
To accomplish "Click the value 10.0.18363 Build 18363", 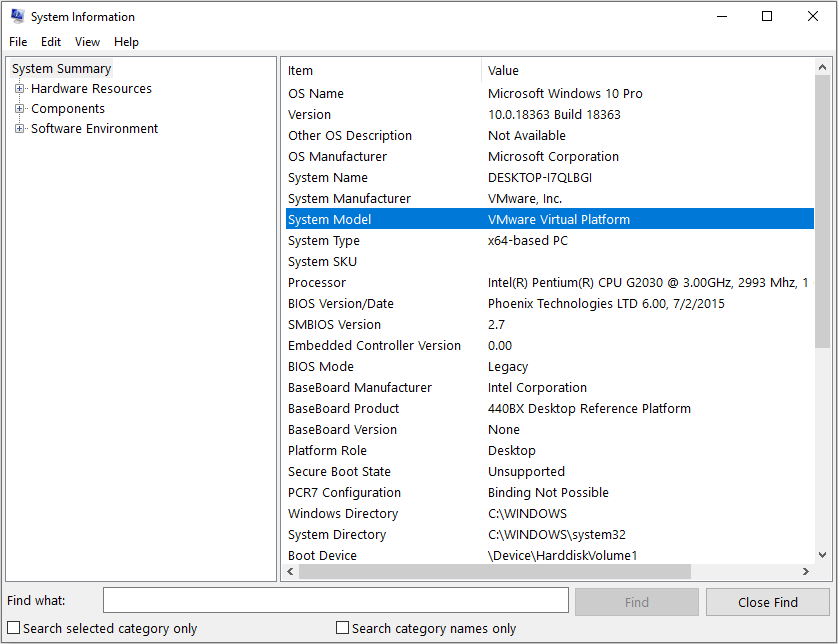I will (x=554, y=114).
